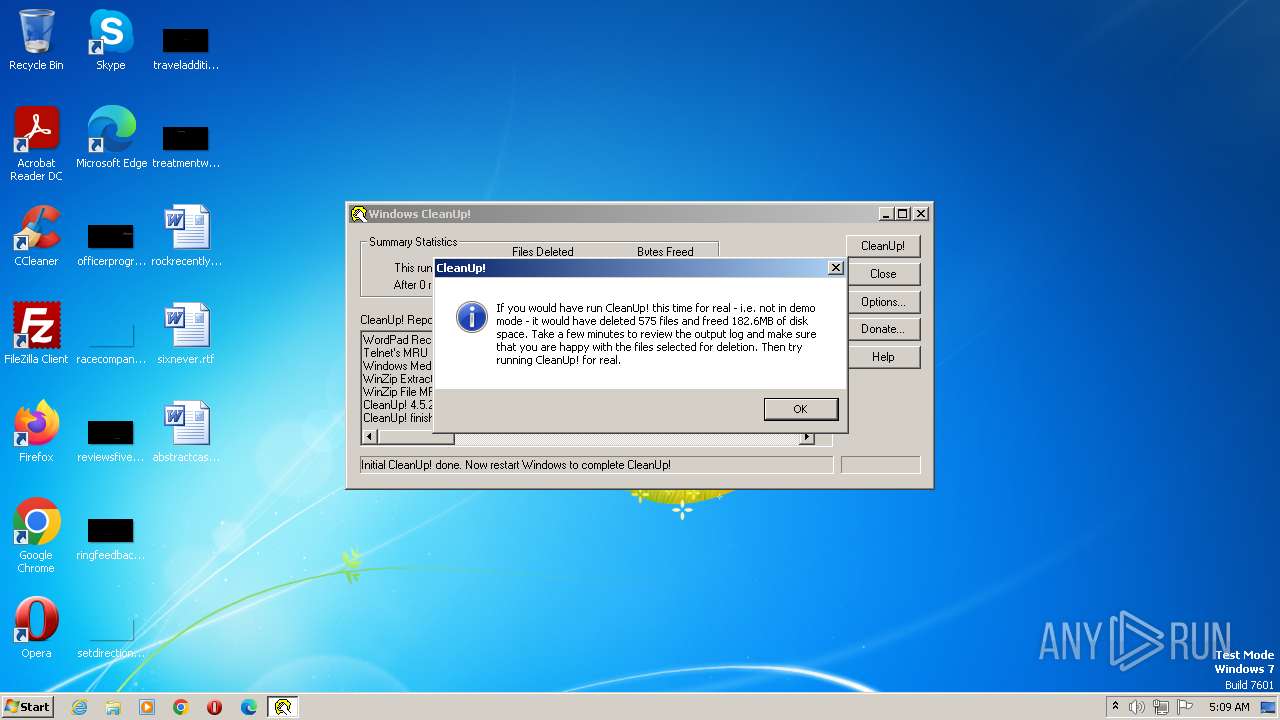Screen dimensions: 1280x720
Task: Show hidden system tray icons
Action: click(1115, 706)
